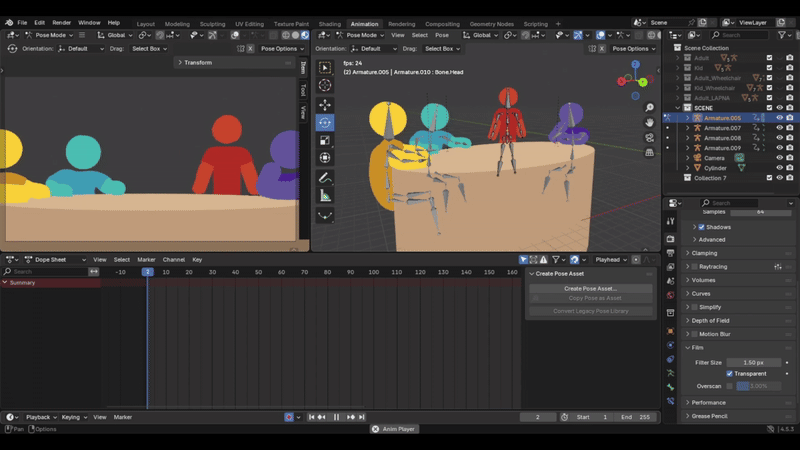Enable the Shadows checkbox
Screen dimensions: 800x450
click(700, 227)
